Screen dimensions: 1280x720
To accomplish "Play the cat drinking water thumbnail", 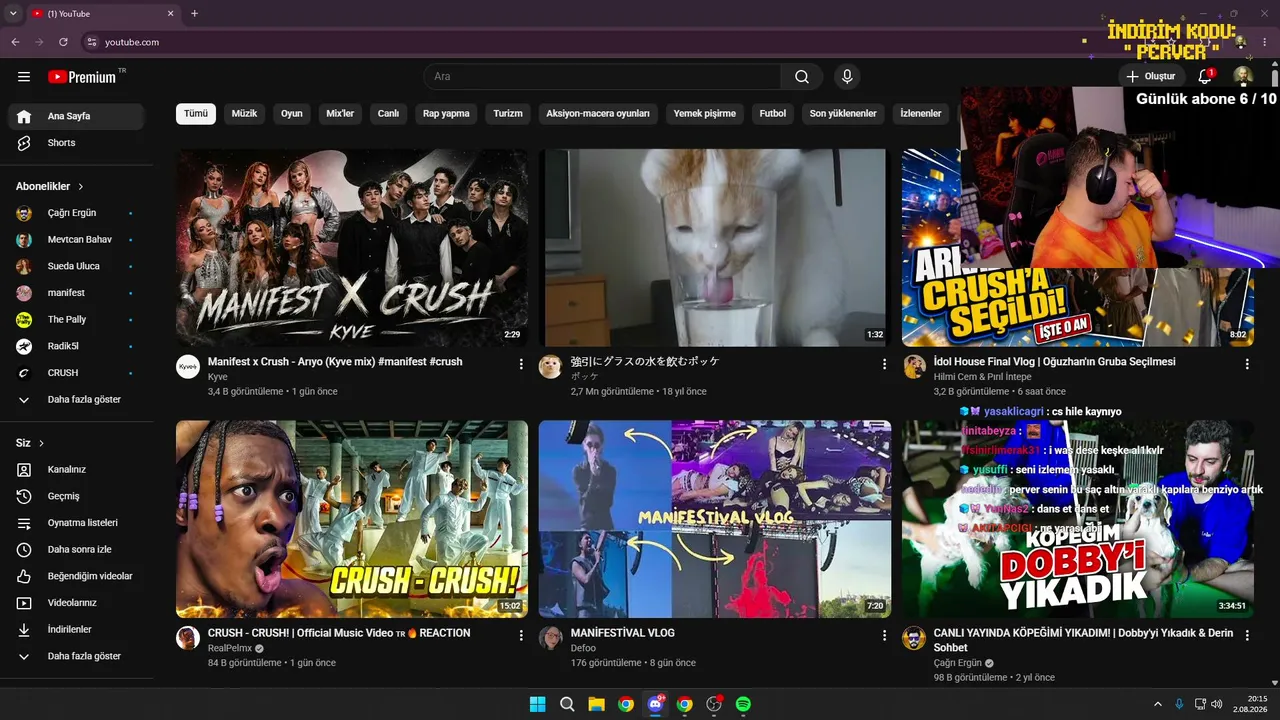I will pyautogui.click(x=715, y=248).
